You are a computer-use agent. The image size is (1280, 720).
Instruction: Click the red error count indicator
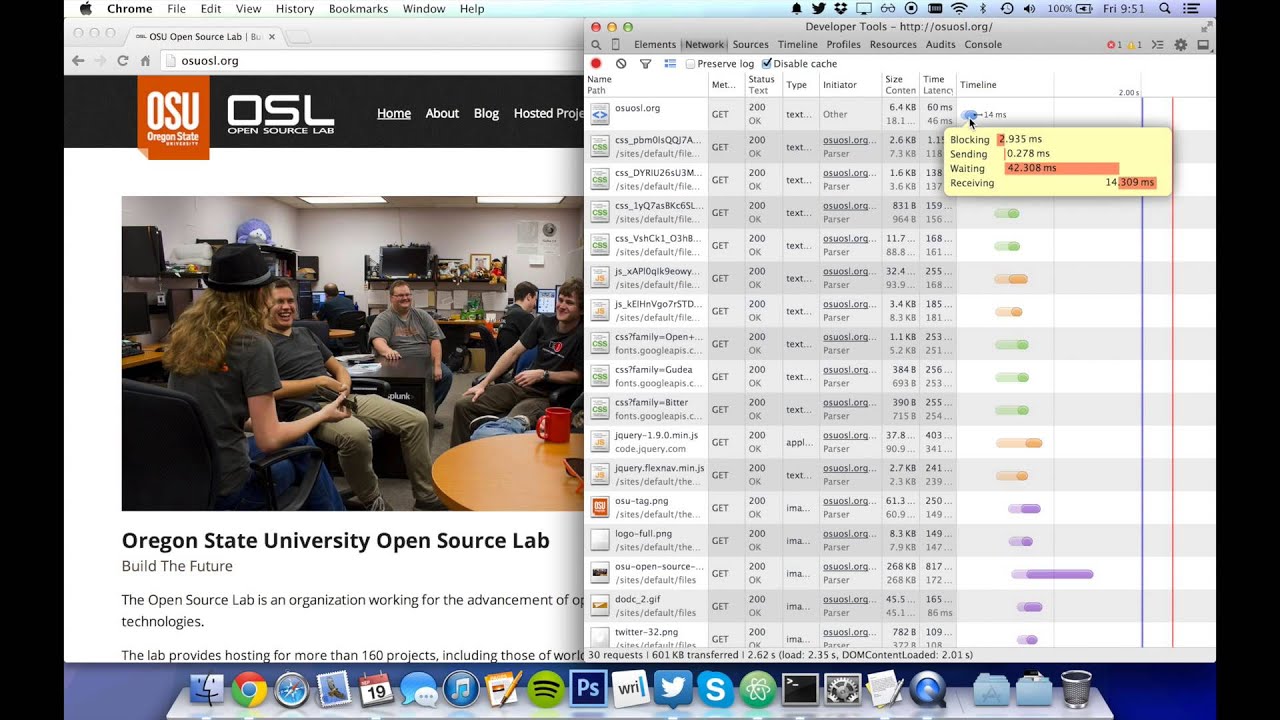tap(1114, 45)
